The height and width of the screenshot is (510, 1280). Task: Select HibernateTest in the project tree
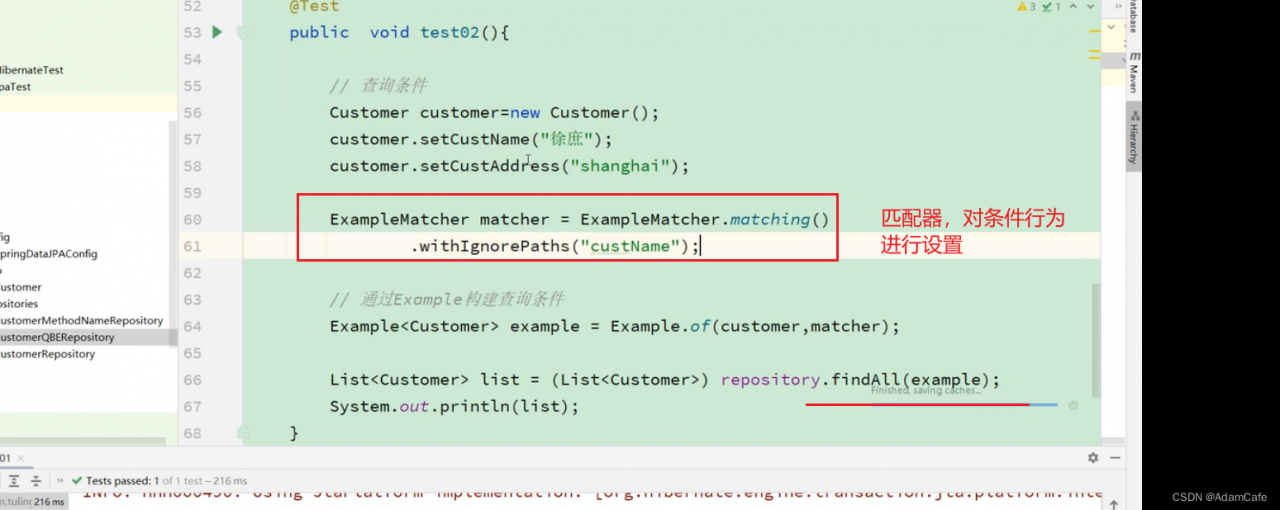point(32,70)
